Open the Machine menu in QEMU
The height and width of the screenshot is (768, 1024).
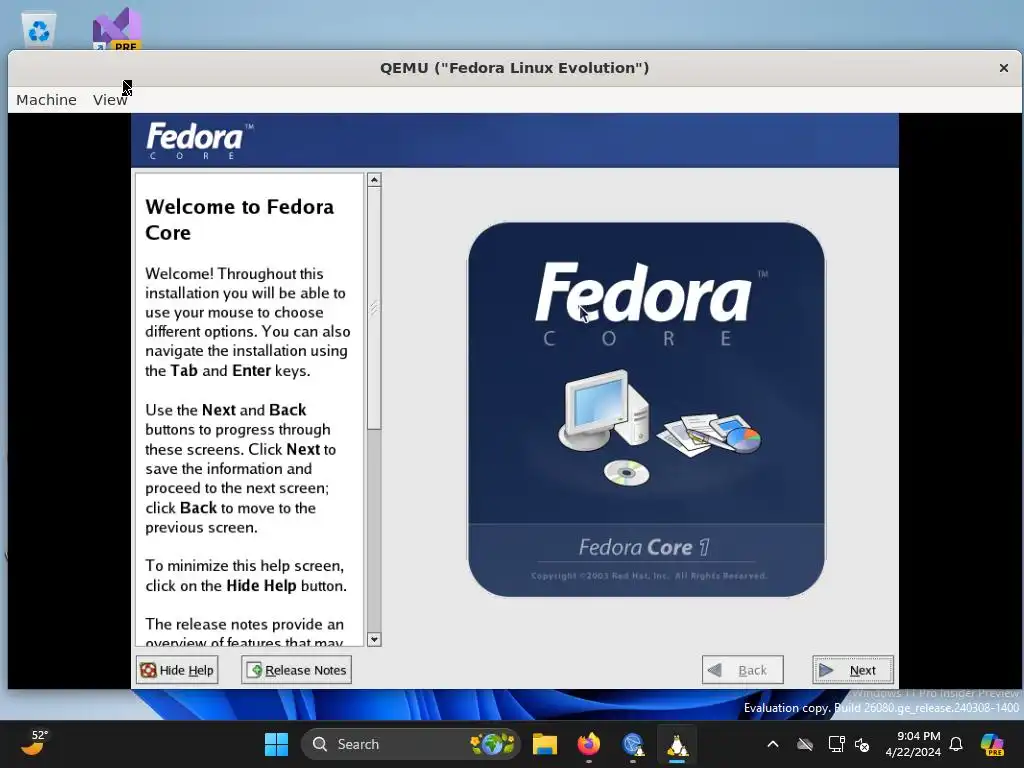pyautogui.click(x=46, y=100)
